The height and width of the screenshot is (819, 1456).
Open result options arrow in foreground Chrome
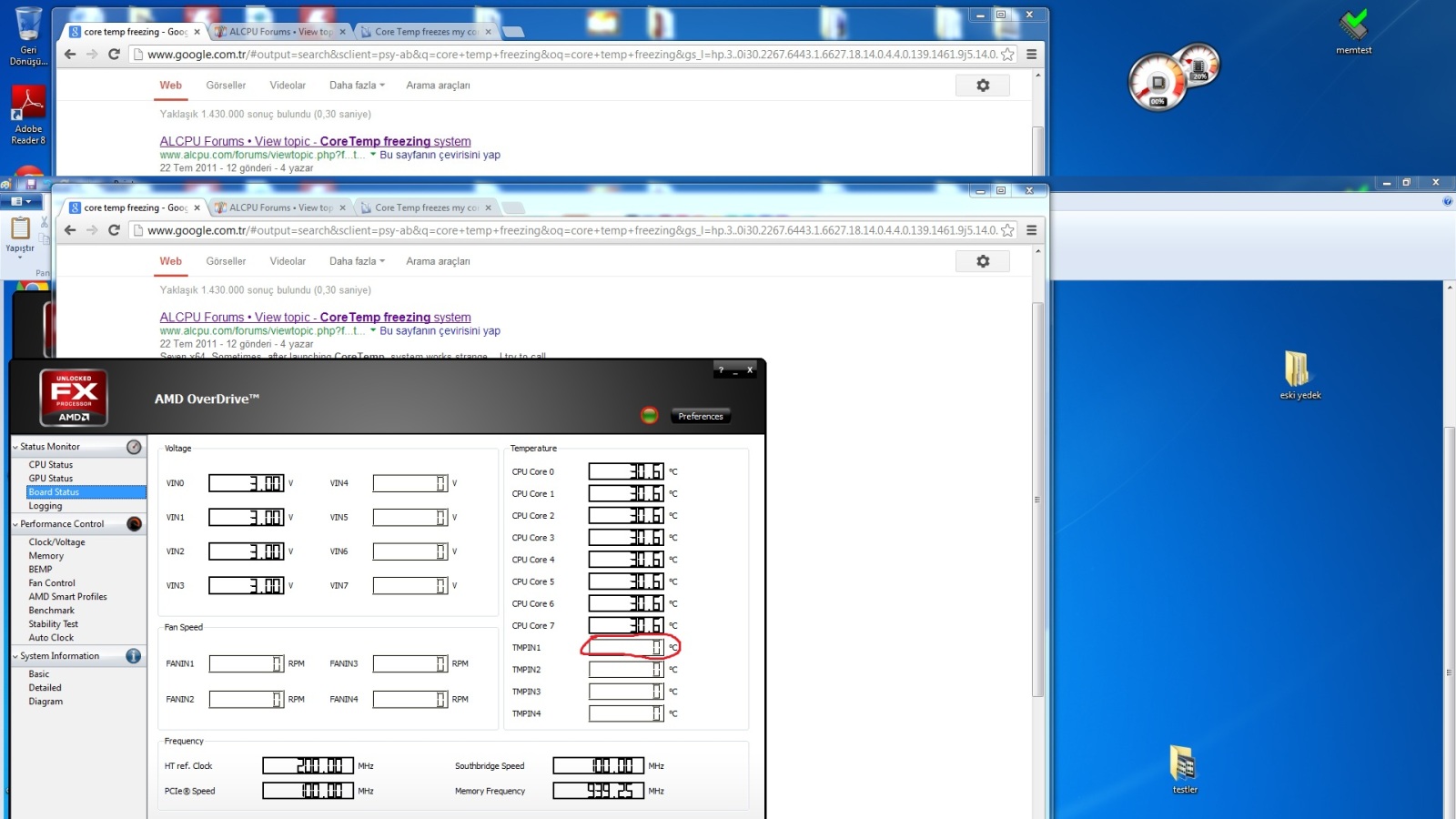[x=373, y=330]
